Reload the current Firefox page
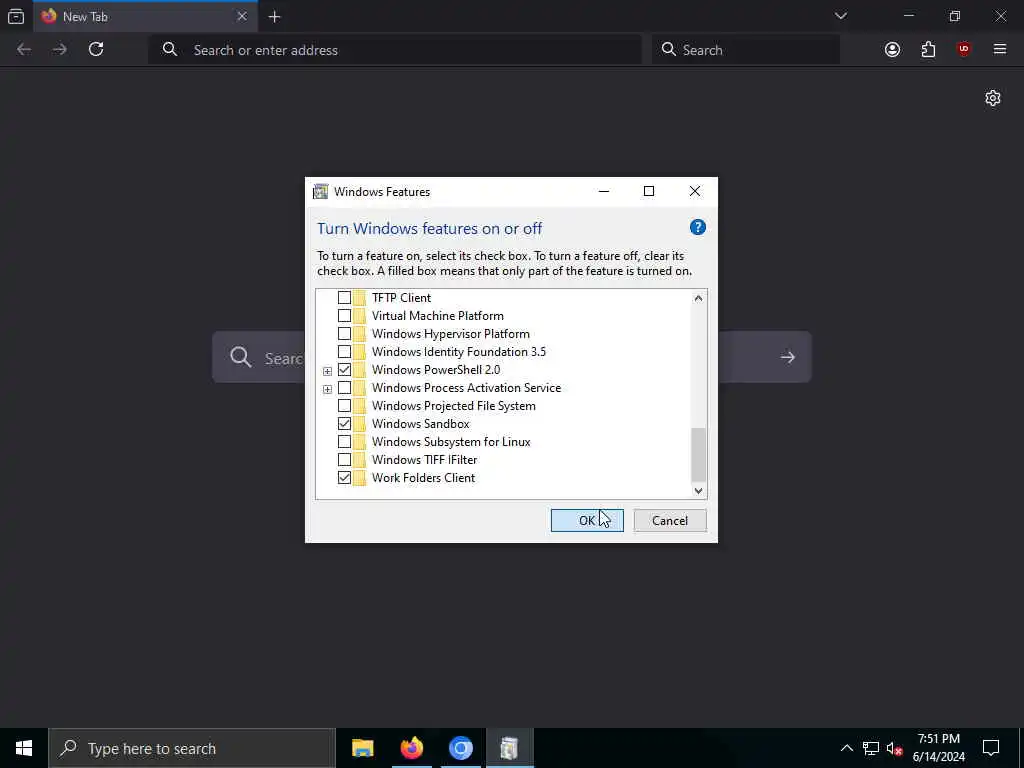The width and height of the screenshot is (1024, 768). pos(96,50)
